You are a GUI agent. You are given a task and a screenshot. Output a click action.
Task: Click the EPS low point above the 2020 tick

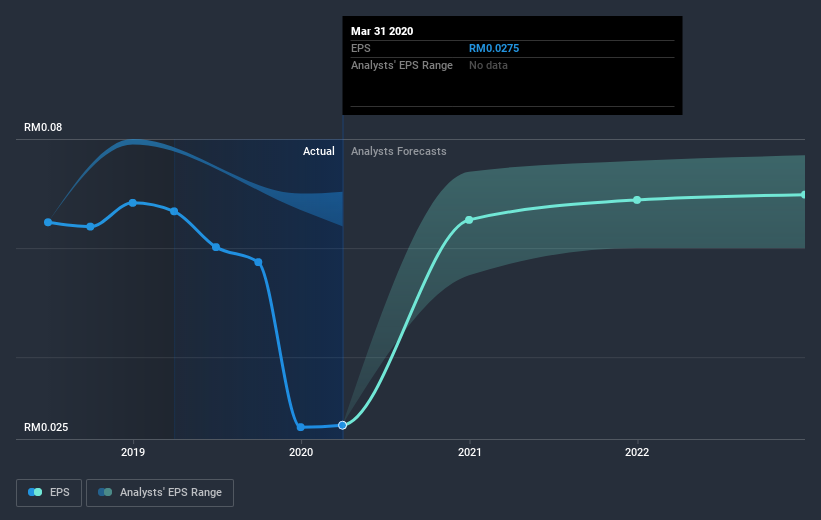pyautogui.click(x=300, y=427)
